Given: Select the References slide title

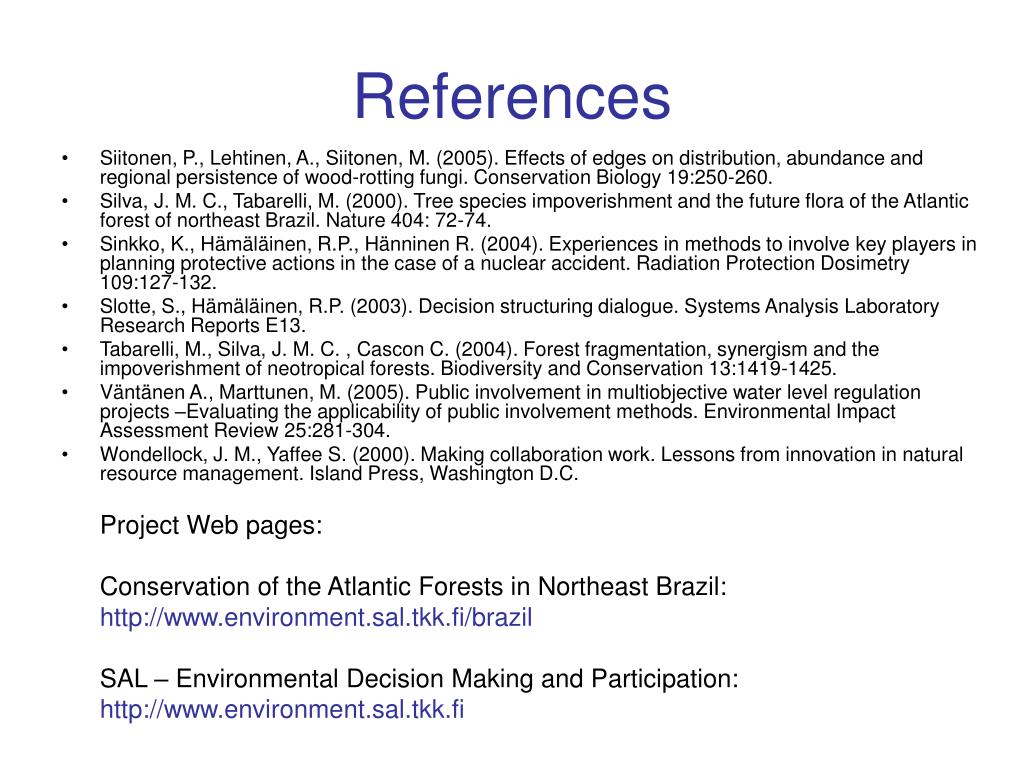Looking at the screenshot, I should (512, 97).
